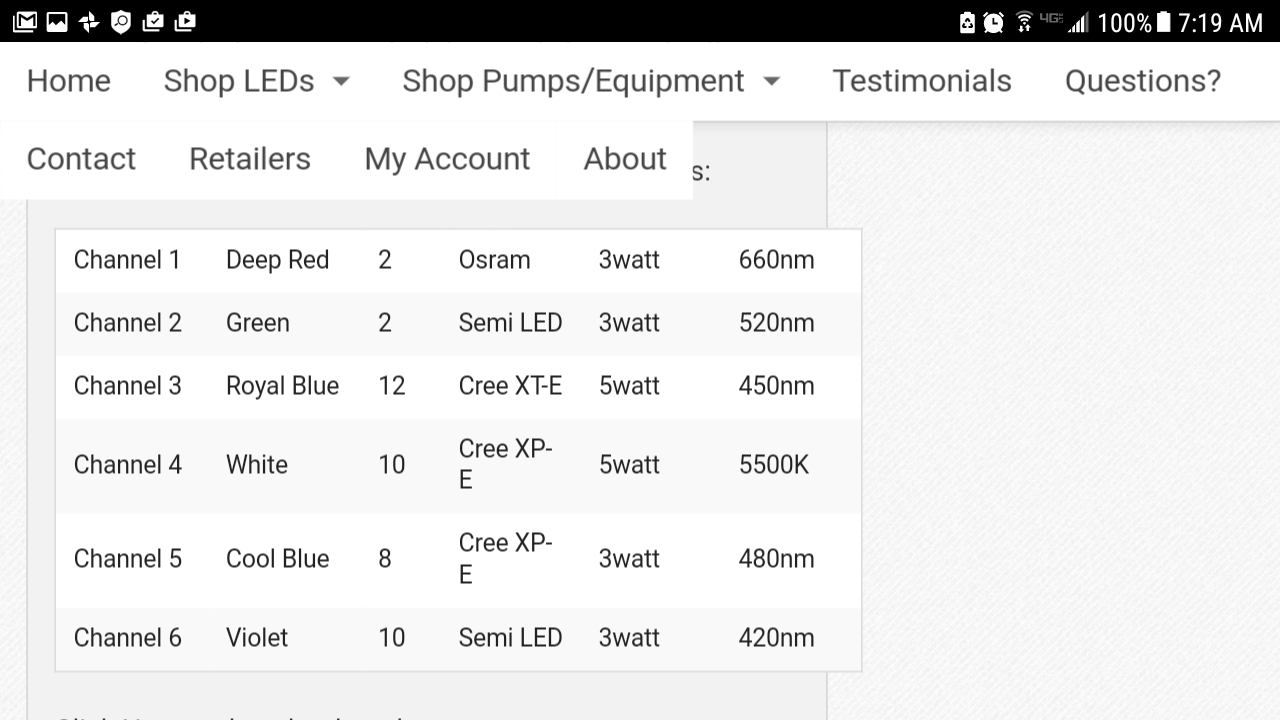Viewport: 1280px width, 720px height.
Task: Tap the briefcase checkmark notification icon
Action: 153,21
